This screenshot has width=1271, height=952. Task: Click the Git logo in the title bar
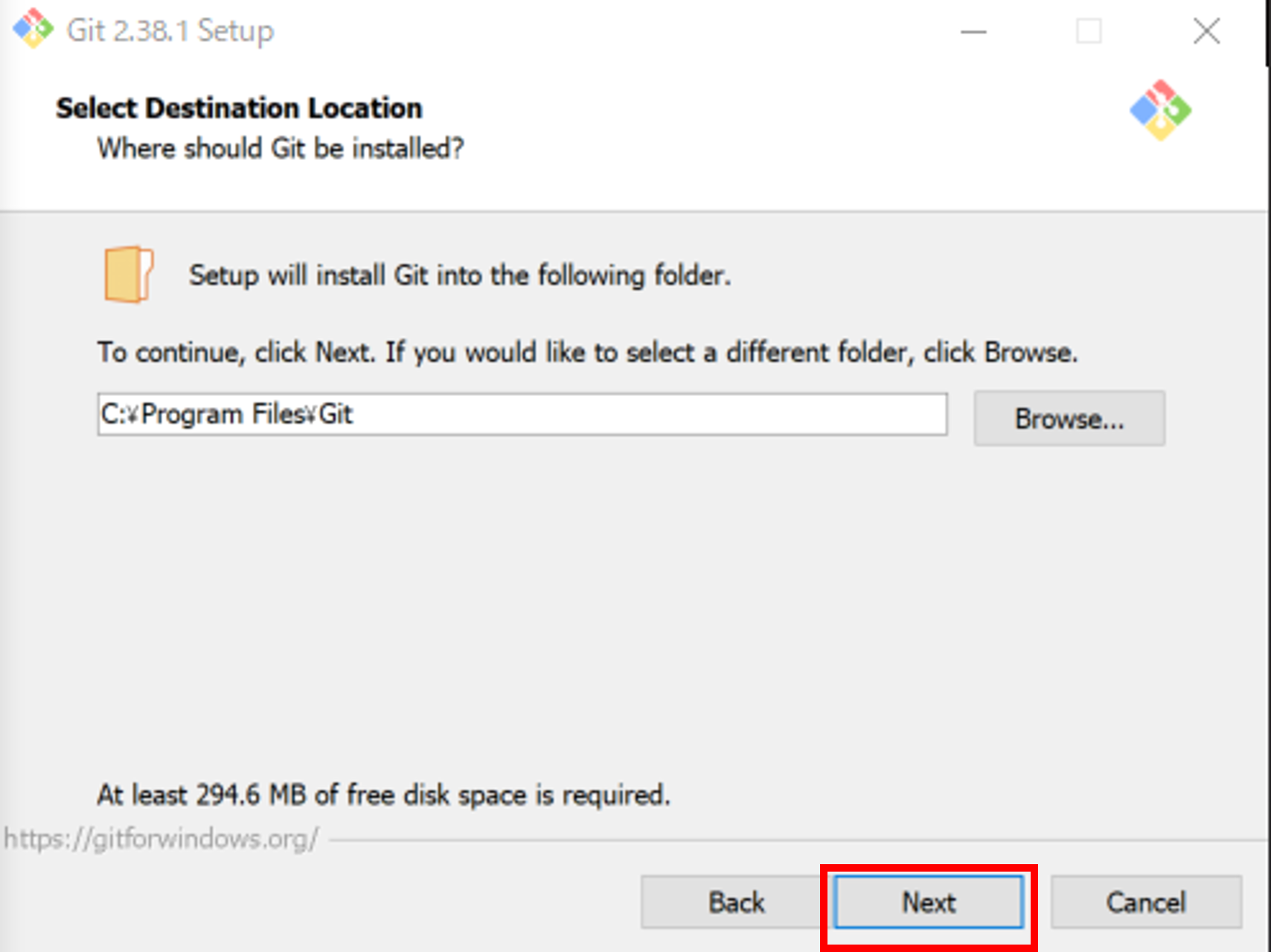pyautogui.click(x=33, y=29)
